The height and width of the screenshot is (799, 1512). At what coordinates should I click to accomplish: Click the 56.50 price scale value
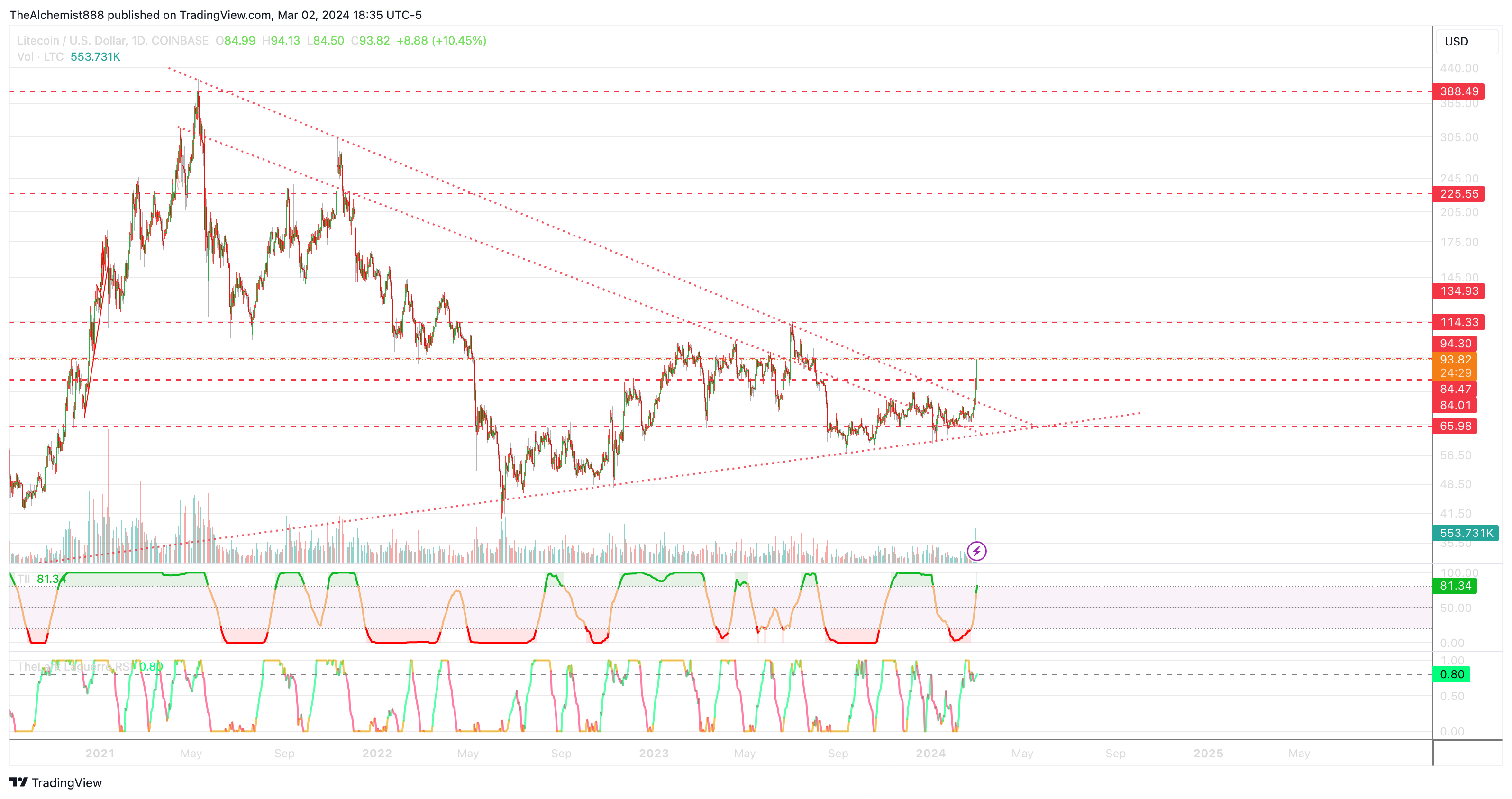1456,455
